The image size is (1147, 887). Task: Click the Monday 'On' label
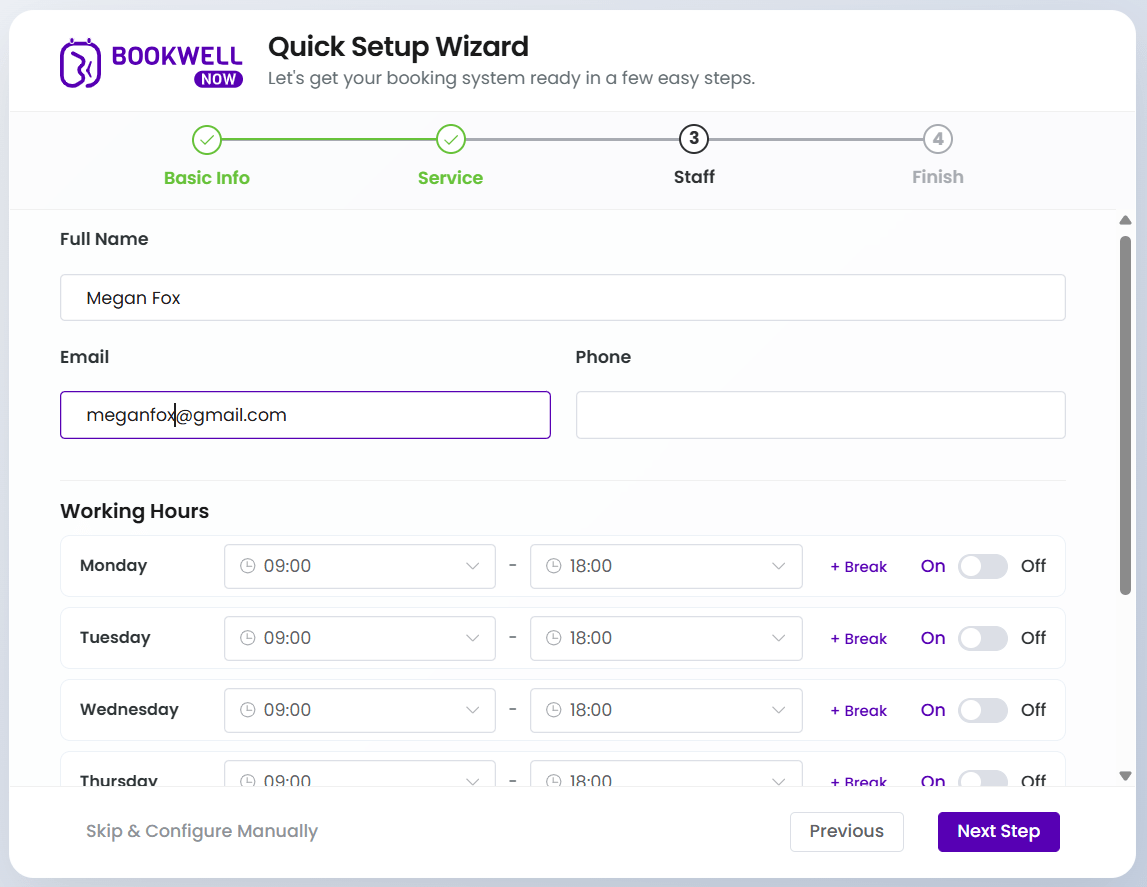tap(933, 566)
